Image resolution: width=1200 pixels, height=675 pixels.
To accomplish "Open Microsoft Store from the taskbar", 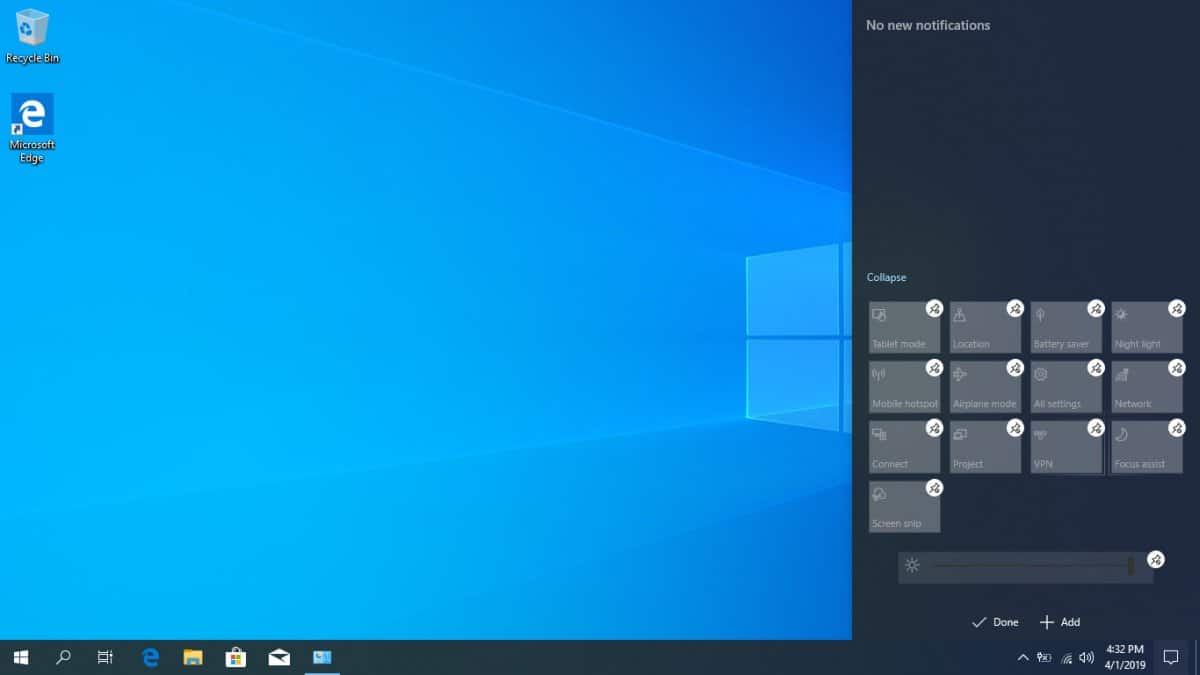I will click(236, 657).
